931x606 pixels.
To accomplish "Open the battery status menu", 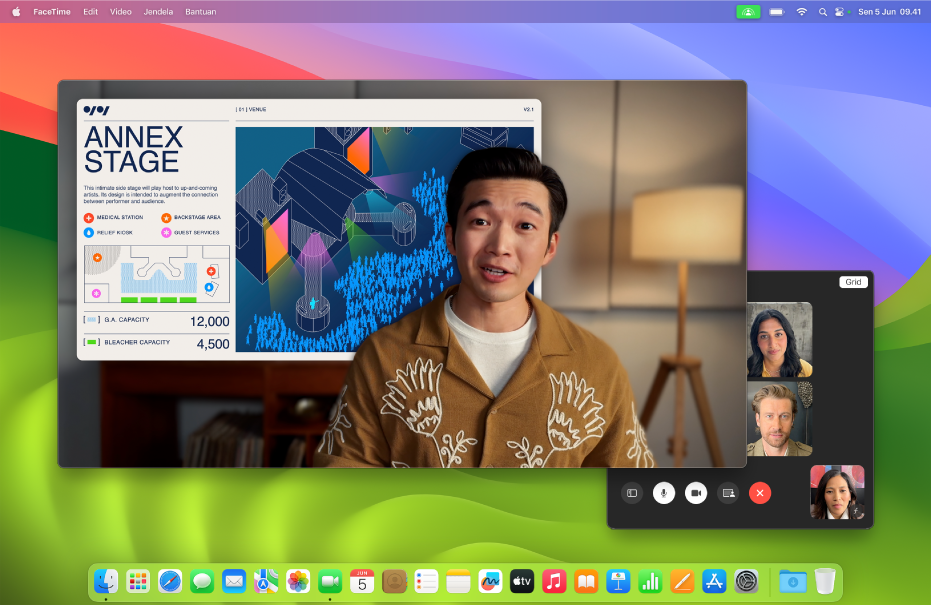I will click(x=776, y=11).
